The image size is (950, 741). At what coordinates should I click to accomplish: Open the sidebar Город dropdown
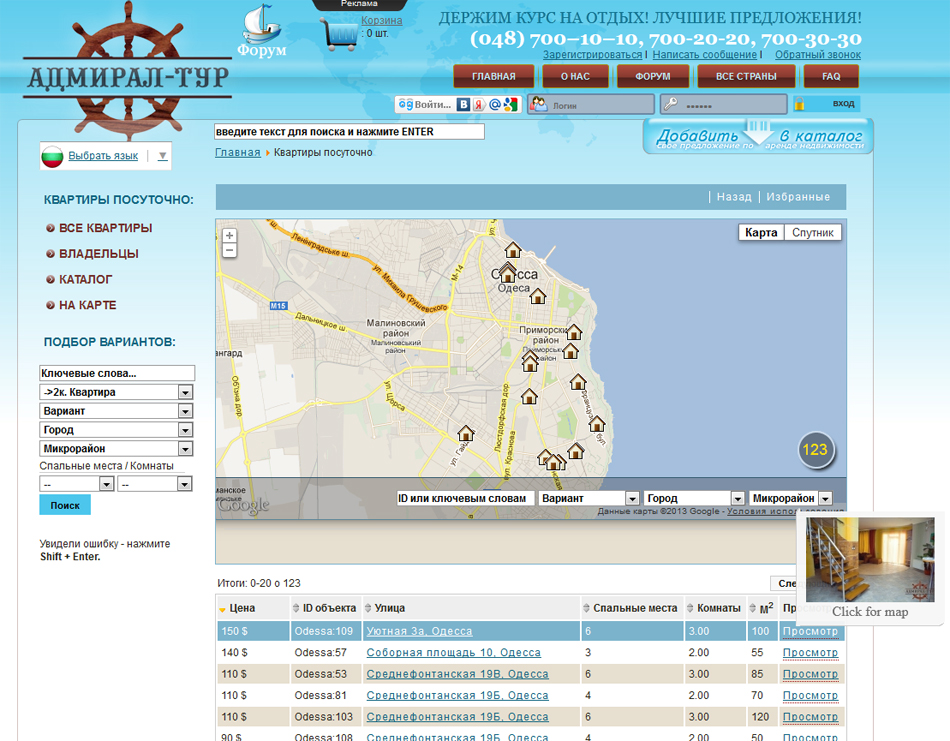(185, 430)
